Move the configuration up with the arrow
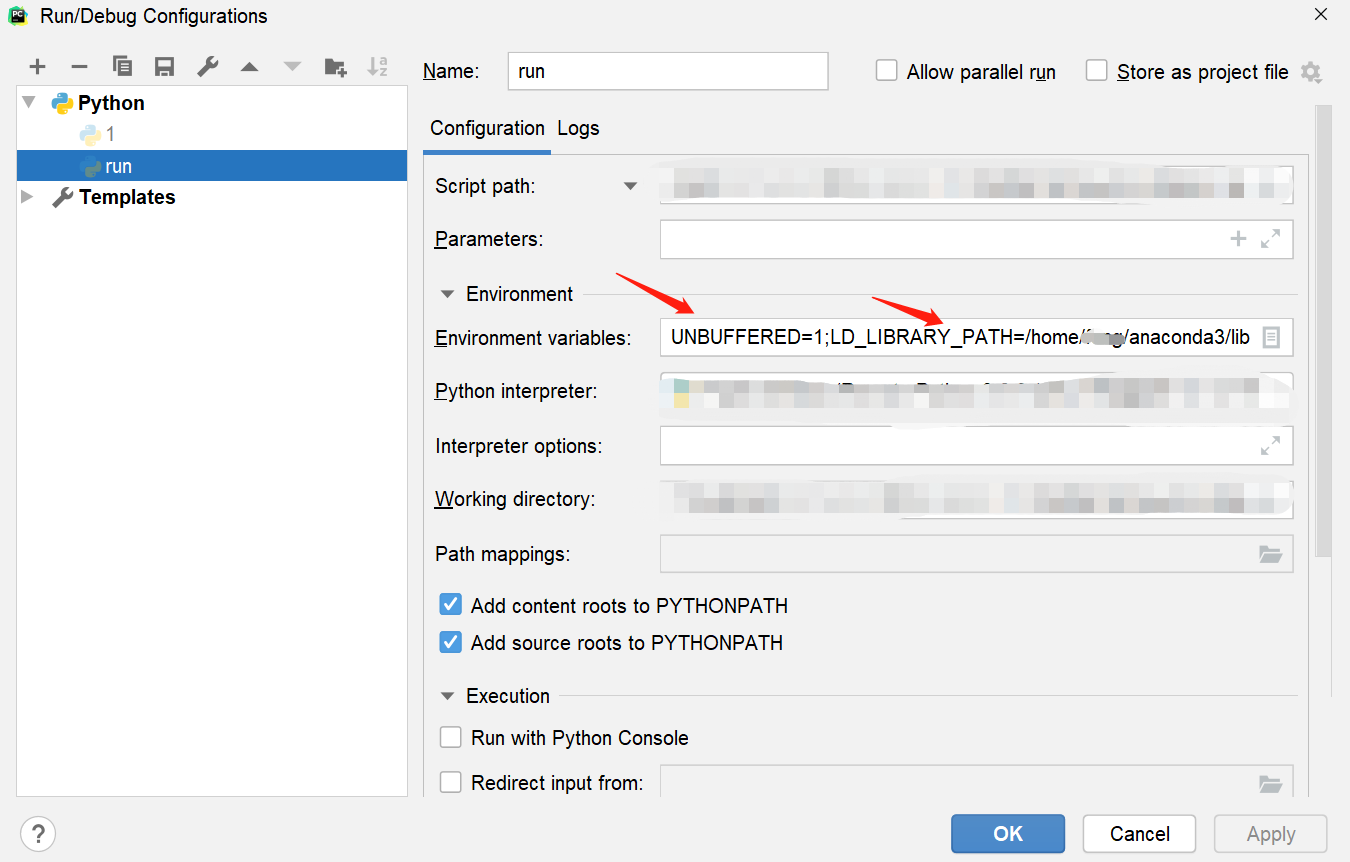The height and width of the screenshot is (862, 1350). click(x=250, y=67)
